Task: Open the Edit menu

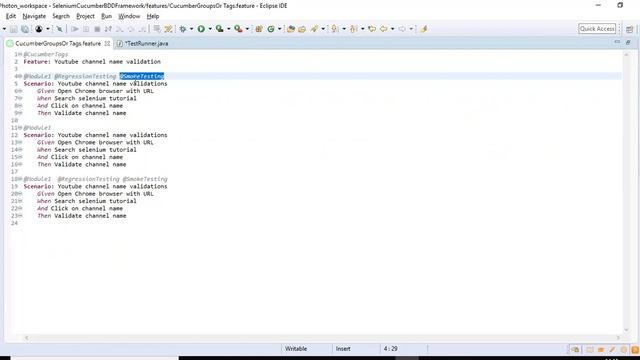Action: 11,16
